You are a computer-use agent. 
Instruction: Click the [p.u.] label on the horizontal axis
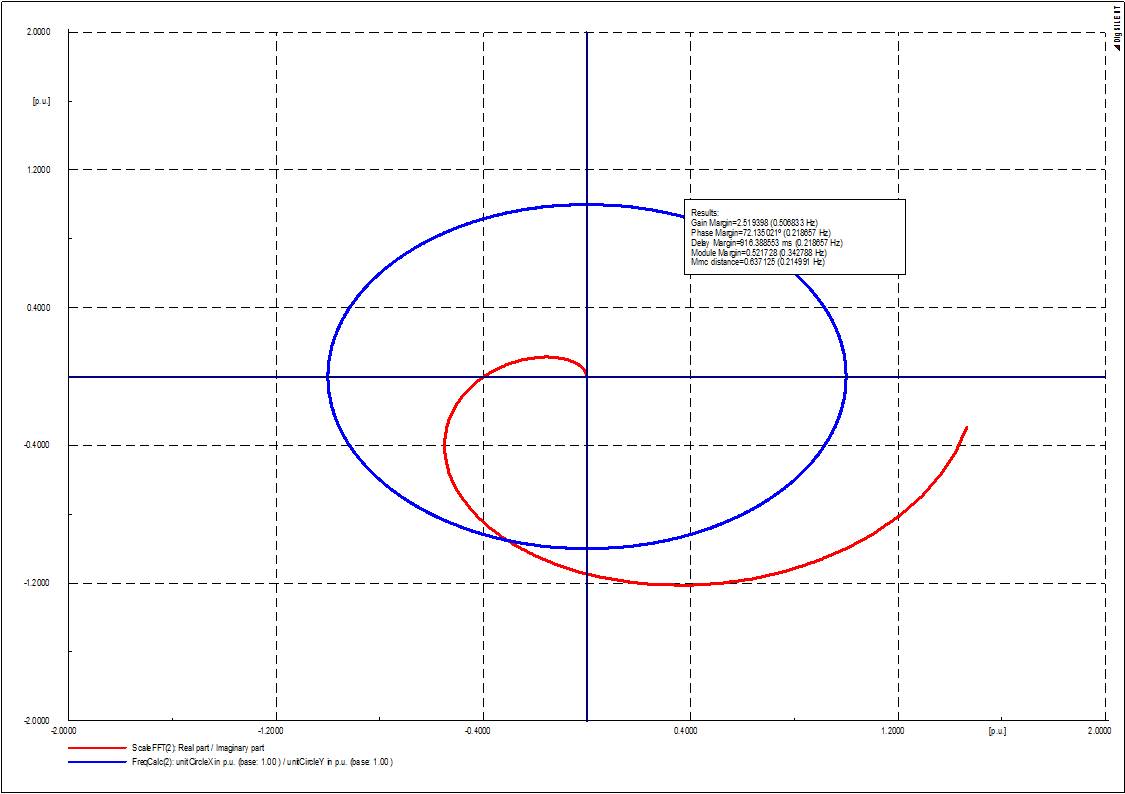(x=996, y=732)
